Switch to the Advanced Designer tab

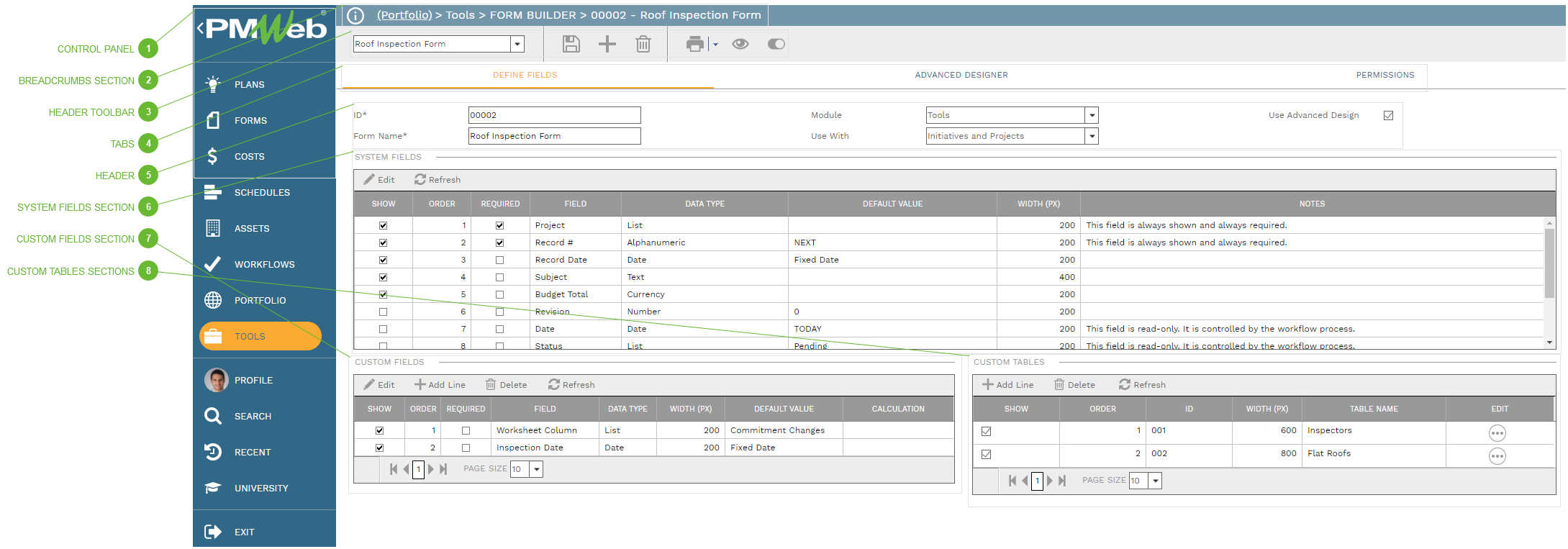(x=961, y=75)
